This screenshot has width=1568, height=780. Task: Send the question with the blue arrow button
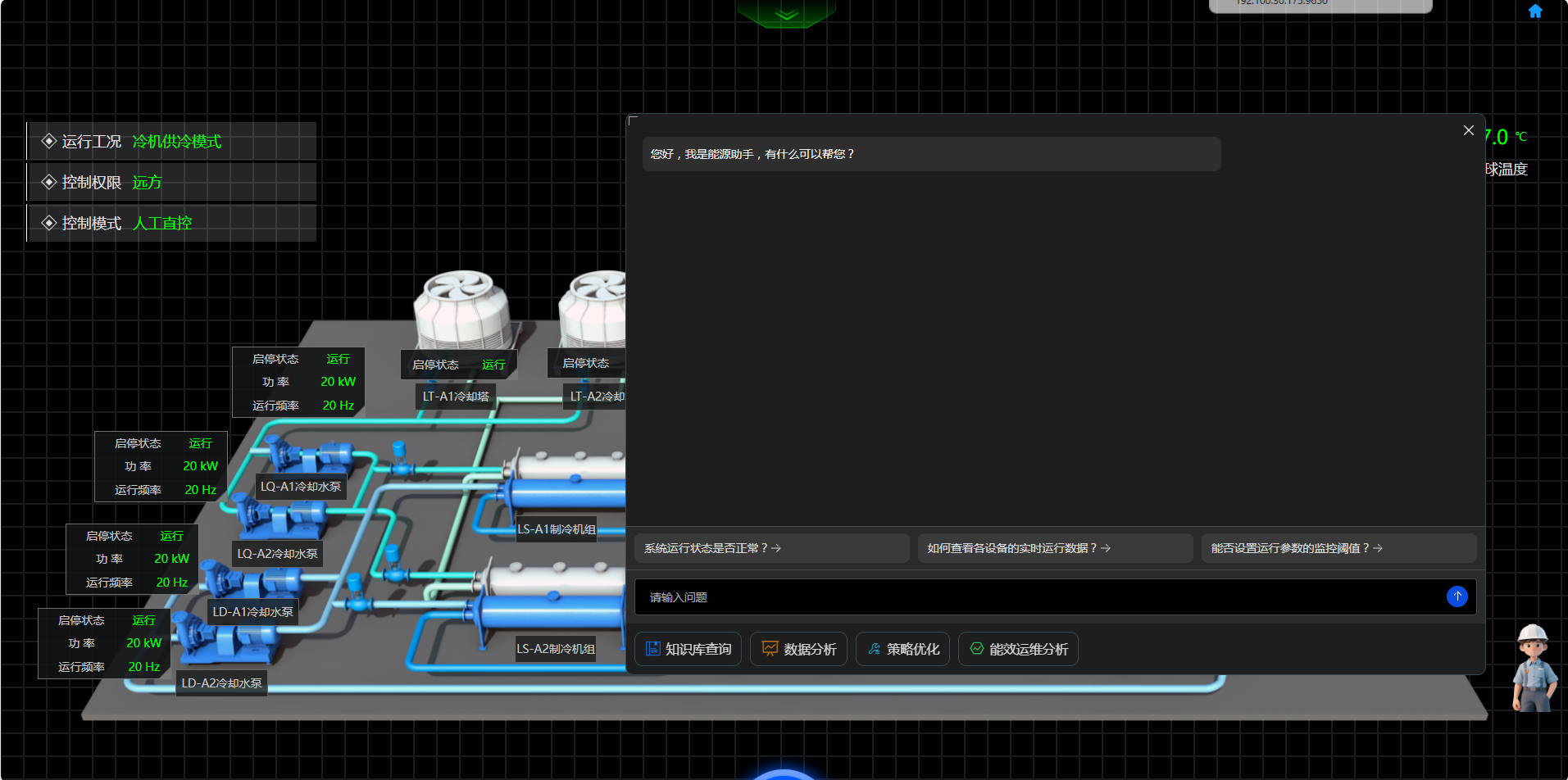coord(1457,596)
